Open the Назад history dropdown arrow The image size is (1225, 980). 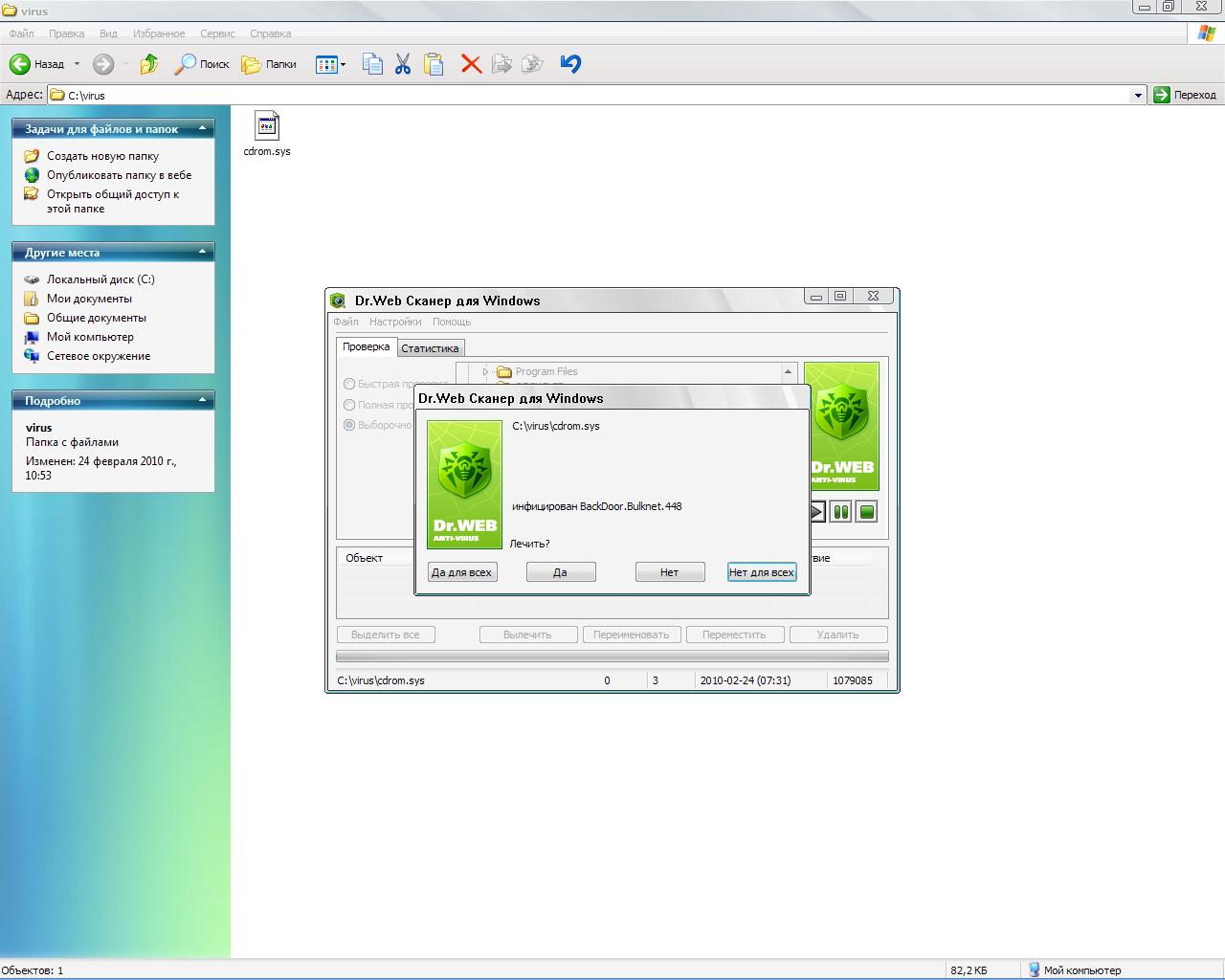tap(78, 64)
